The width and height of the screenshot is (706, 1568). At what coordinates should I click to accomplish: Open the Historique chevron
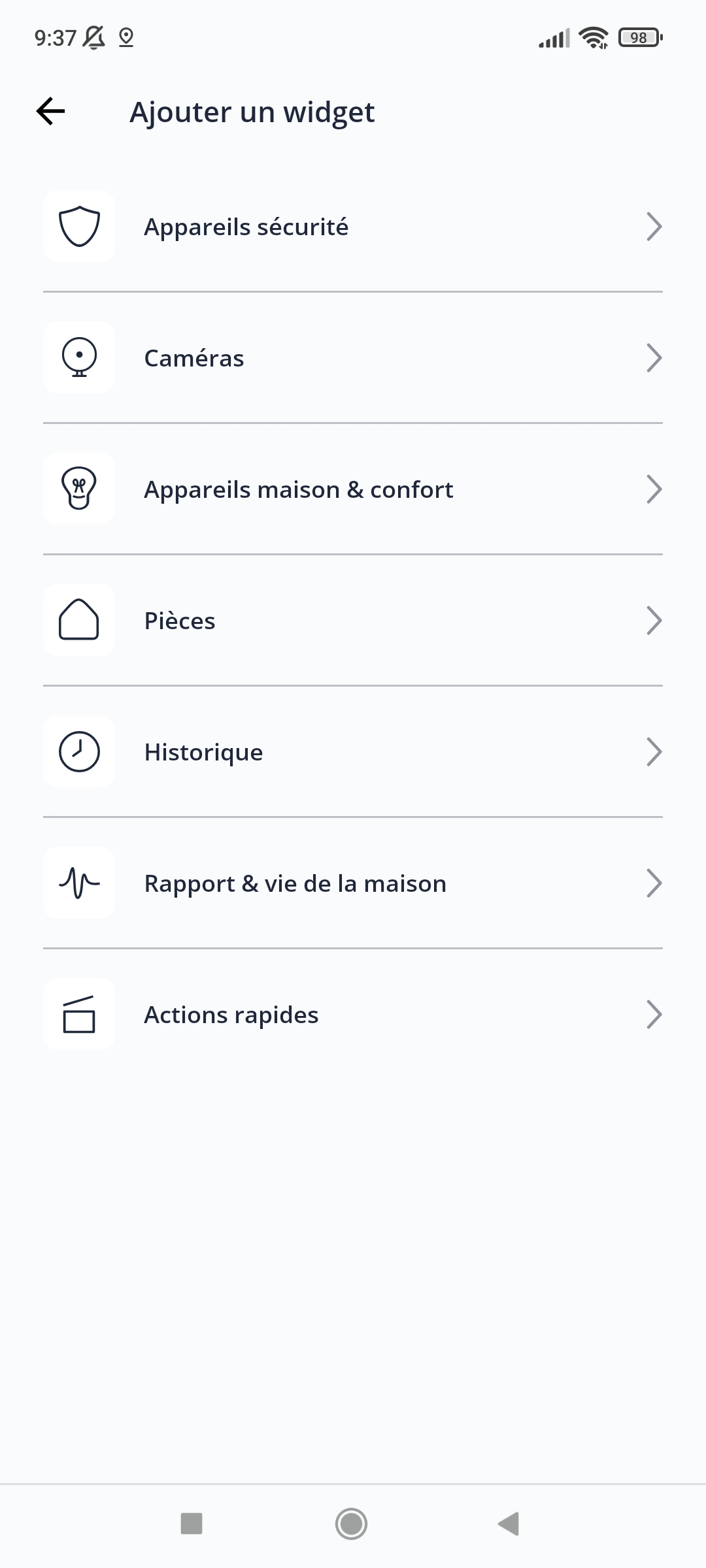(654, 752)
